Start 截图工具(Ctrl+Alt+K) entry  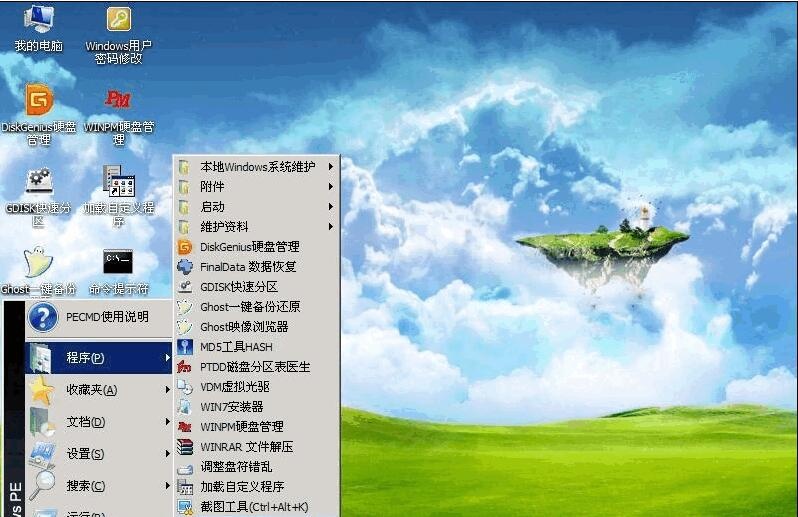pos(256,507)
